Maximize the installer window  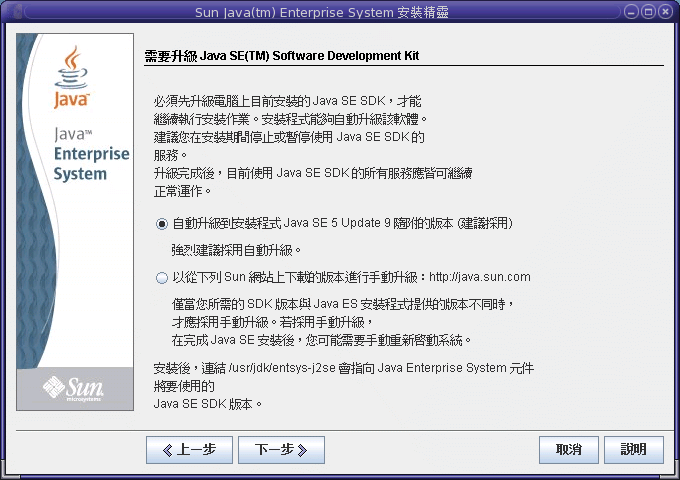pyautogui.click(x=648, y=12)
